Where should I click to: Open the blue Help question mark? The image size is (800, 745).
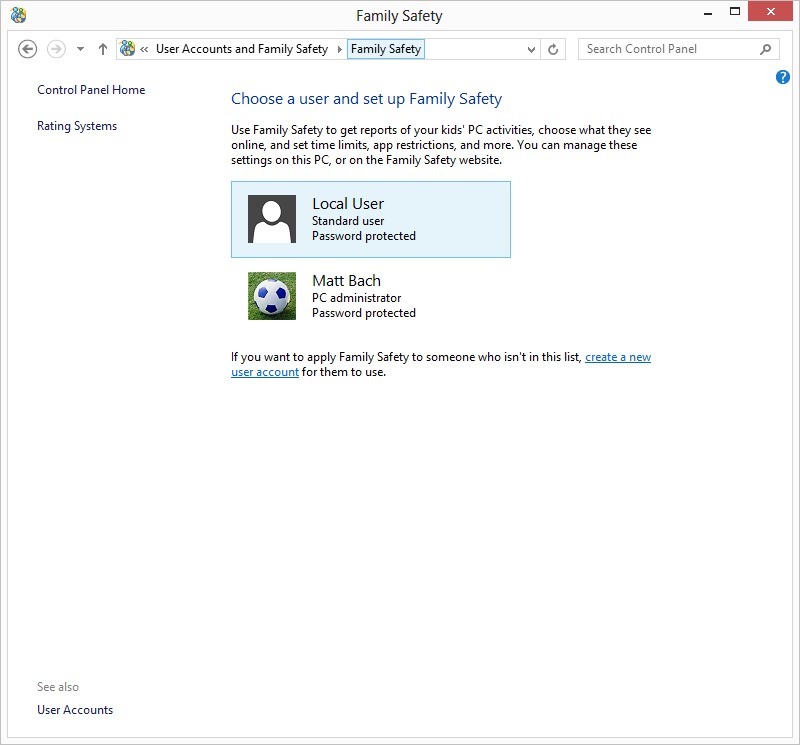coord(783,77)
